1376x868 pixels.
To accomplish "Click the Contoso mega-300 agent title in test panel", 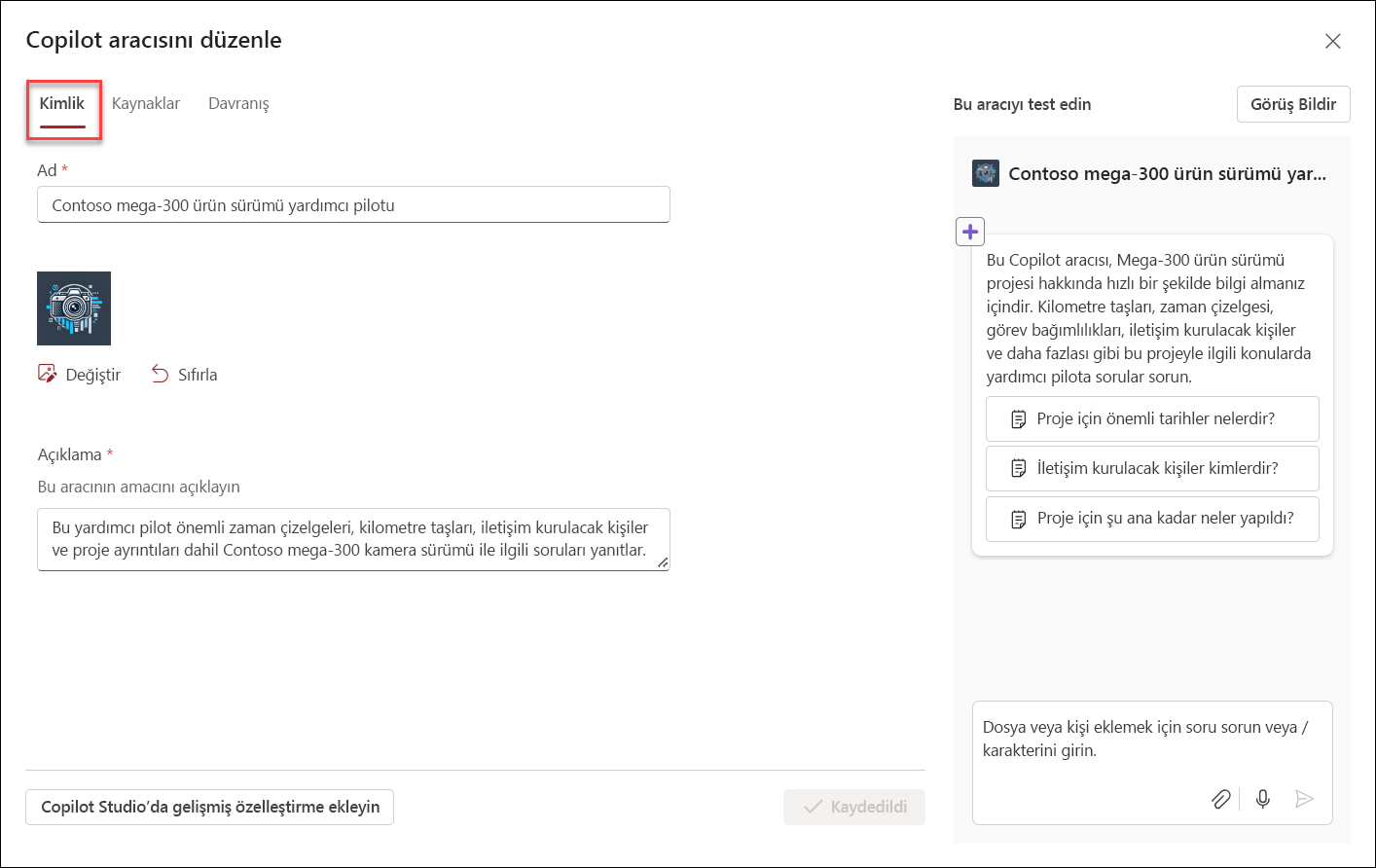I will [1167, 174].
